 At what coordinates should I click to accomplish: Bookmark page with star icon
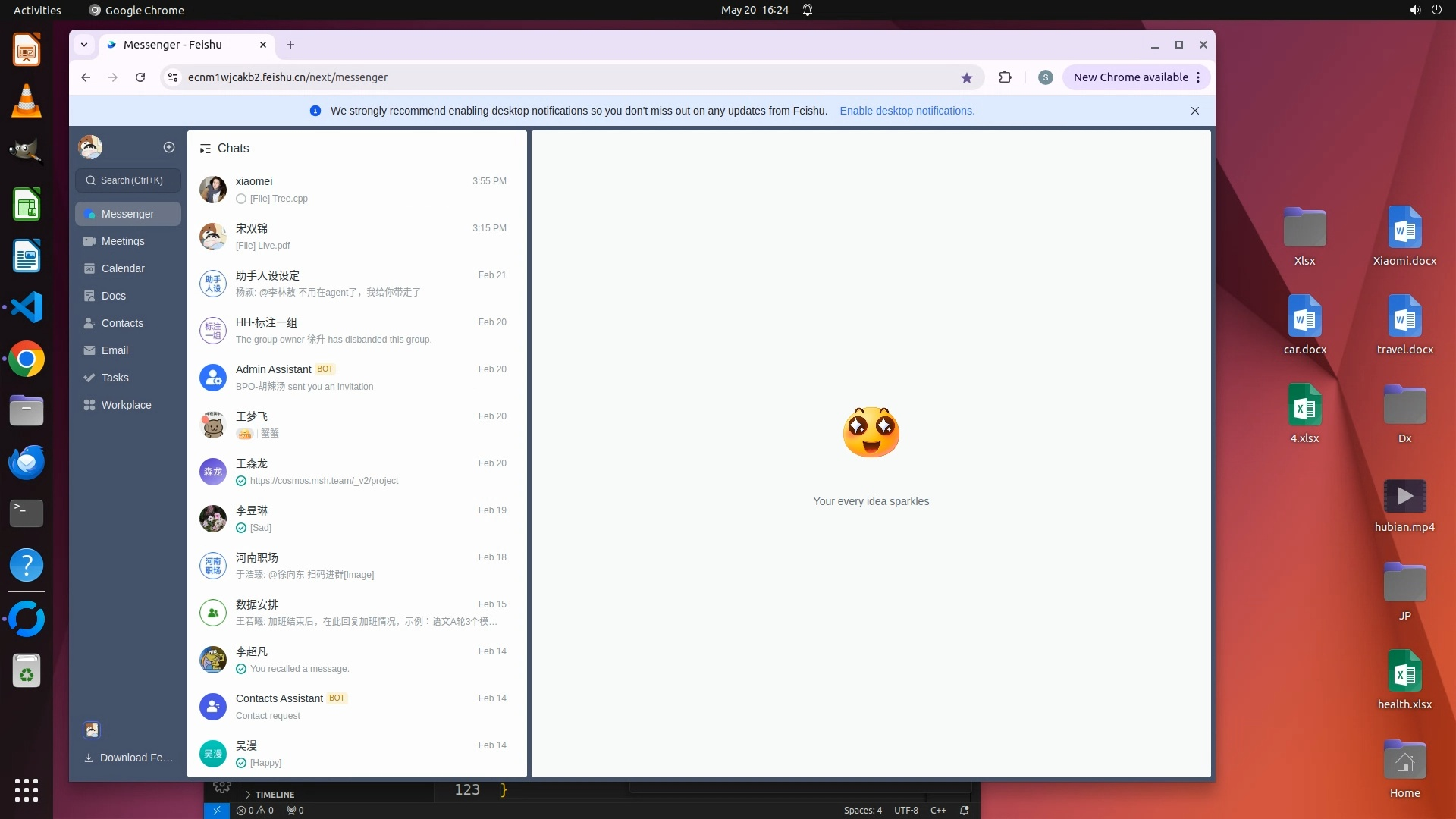click(x=966, y=77)
